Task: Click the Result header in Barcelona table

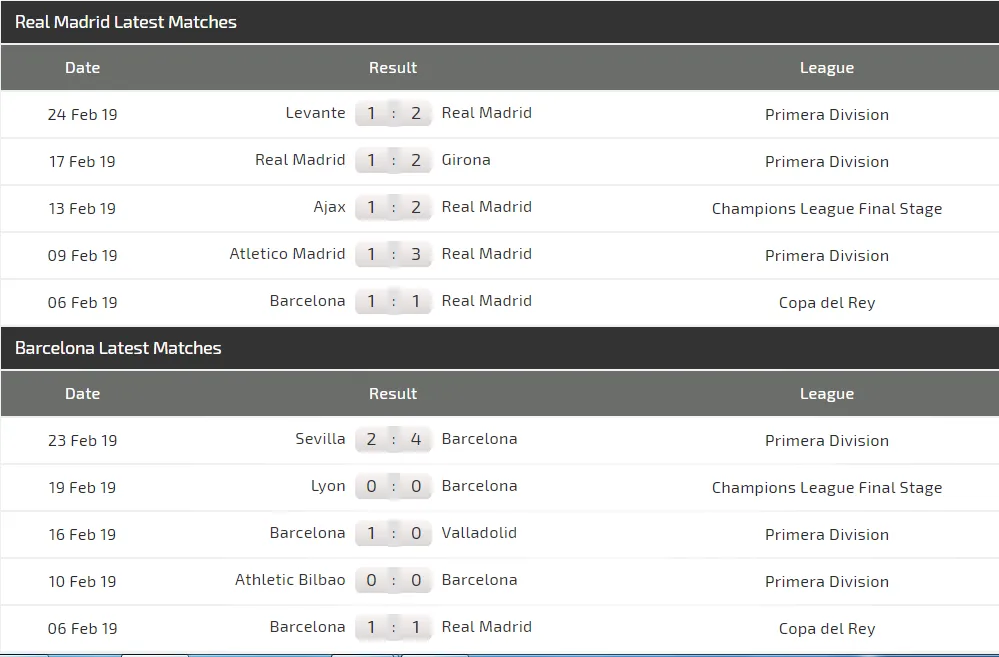Action: pyautogui.click(x=393, y=394)
